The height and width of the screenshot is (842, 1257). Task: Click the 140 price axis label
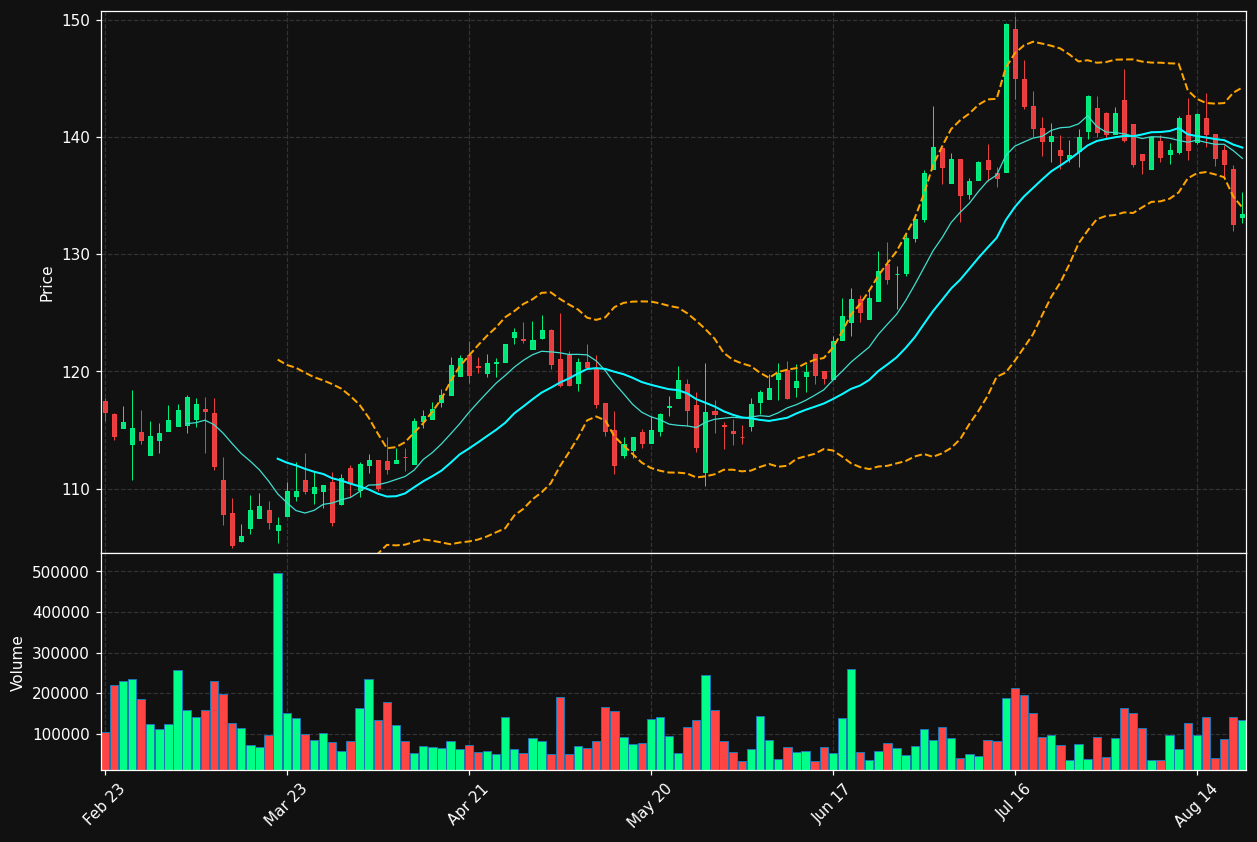pos(76,138)
